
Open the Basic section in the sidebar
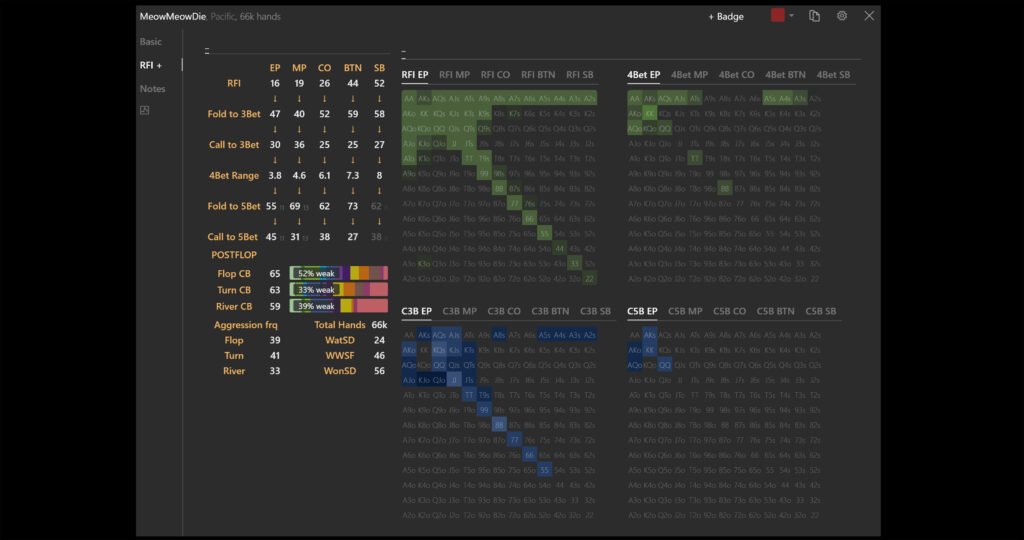click(x=151, y=42)
